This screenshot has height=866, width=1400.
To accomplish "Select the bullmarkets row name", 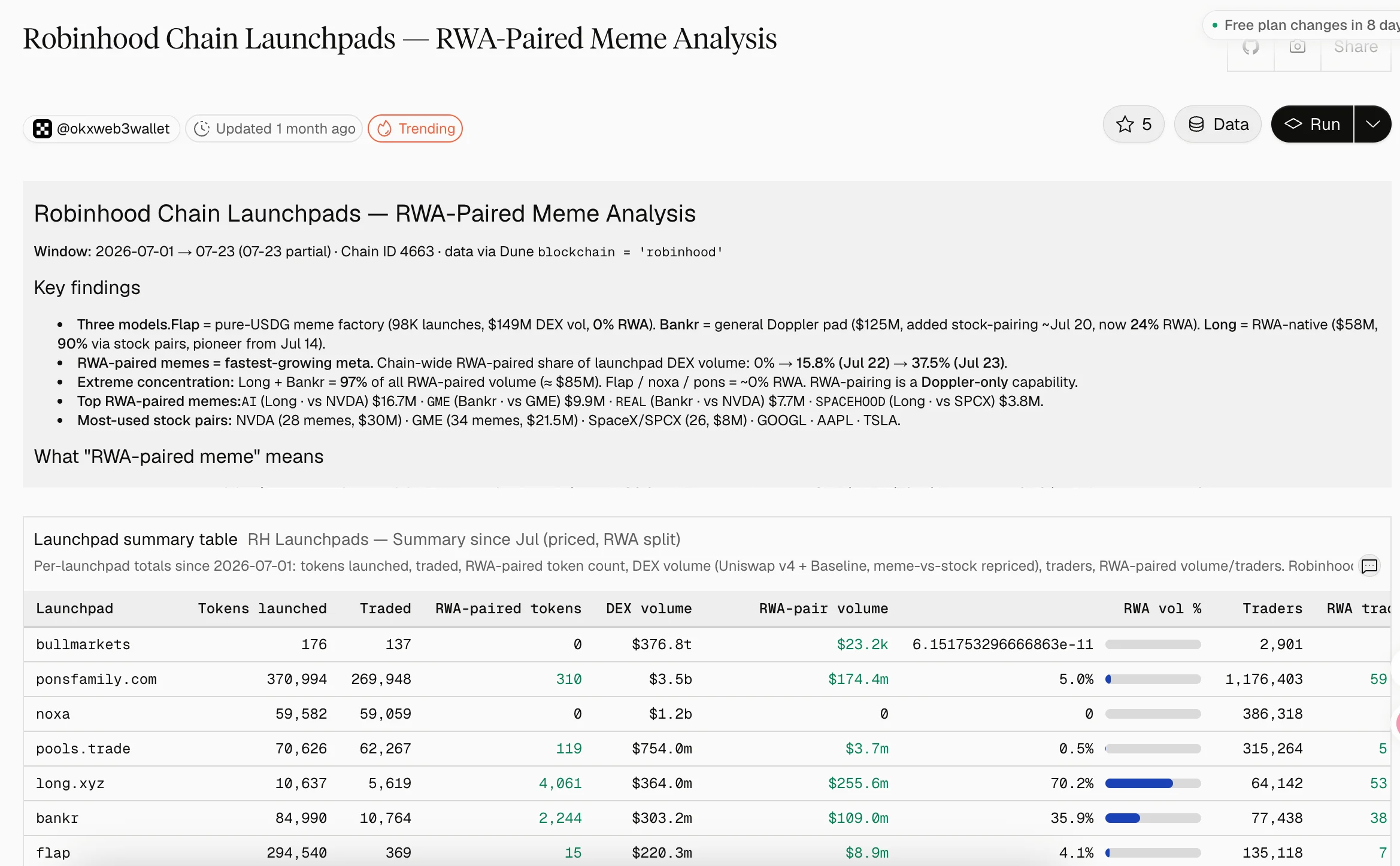I will pyautogui.click(x=83, y=644).
